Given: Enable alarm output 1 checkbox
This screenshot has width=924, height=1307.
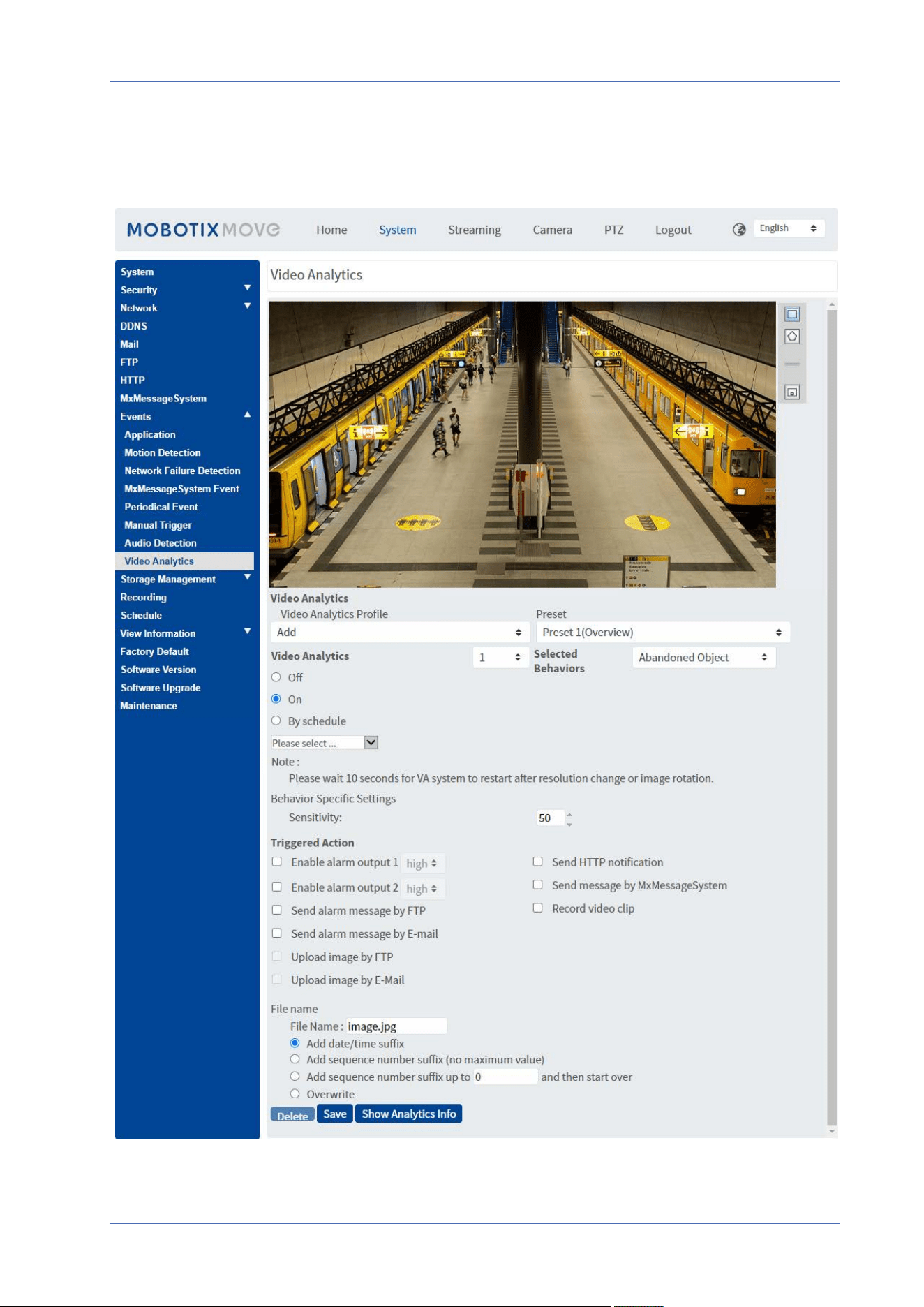Looking at the screenshot, I should (x=277, y=862).
